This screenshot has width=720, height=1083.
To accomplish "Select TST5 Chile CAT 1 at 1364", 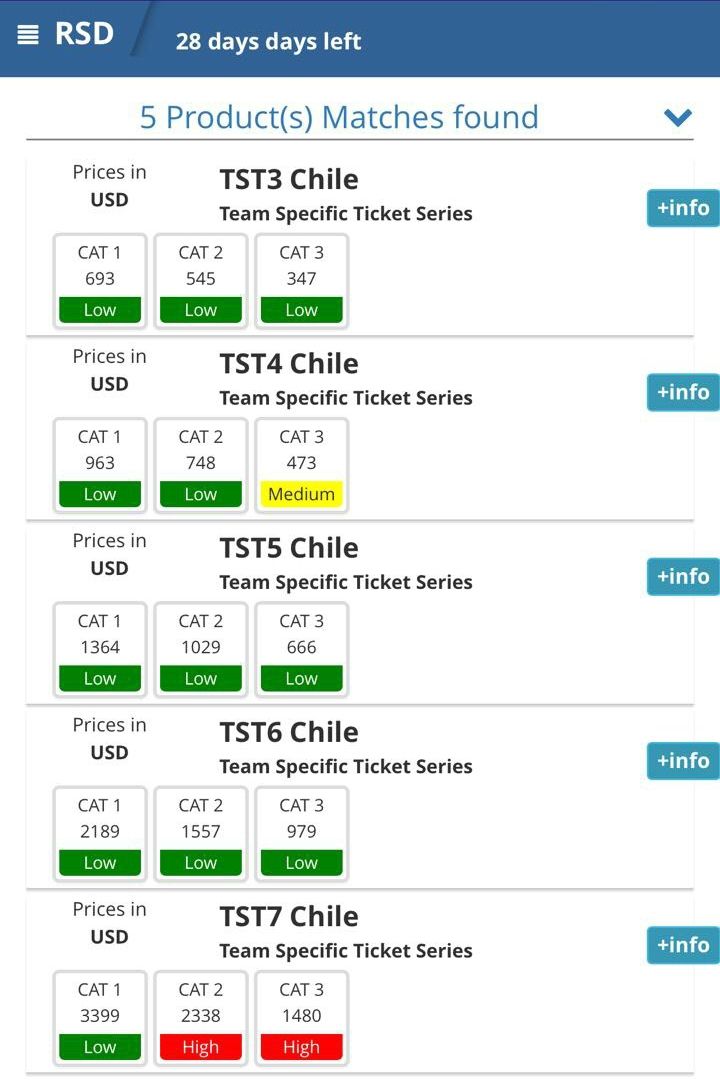I will [x=100, y=649].
